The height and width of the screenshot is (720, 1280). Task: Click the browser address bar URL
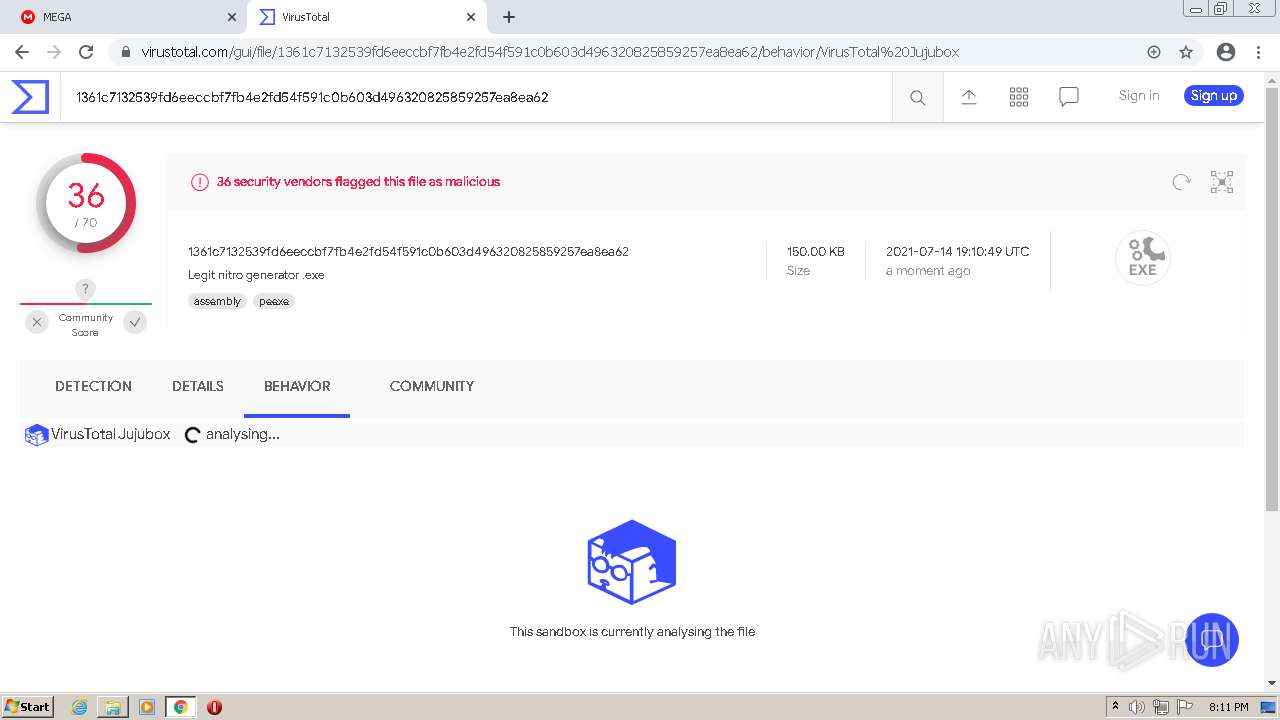(550, 52)
